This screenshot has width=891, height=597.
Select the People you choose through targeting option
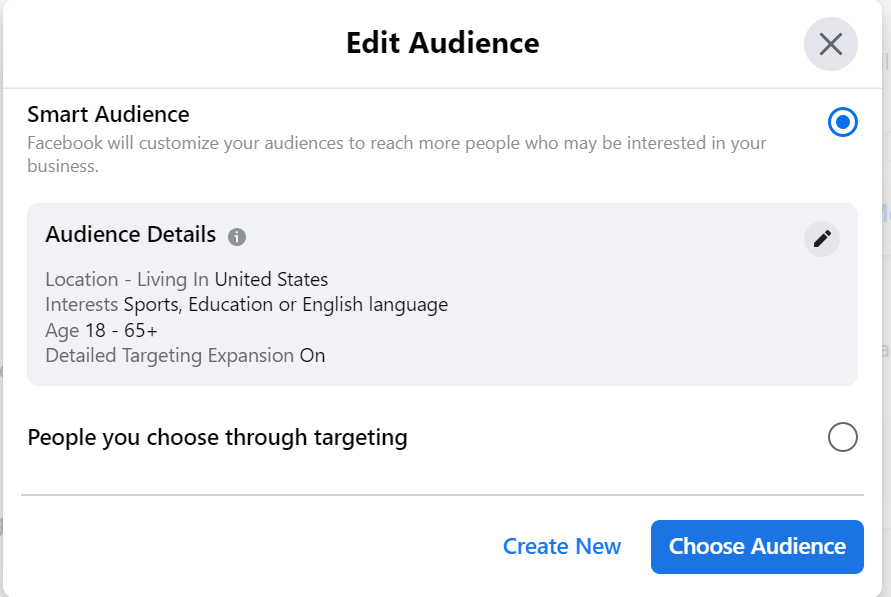843,437
